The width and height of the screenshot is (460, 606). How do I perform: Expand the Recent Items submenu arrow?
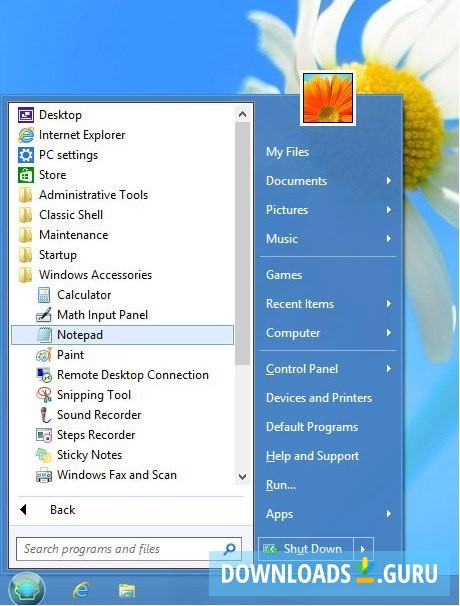[x=388, y=304]
